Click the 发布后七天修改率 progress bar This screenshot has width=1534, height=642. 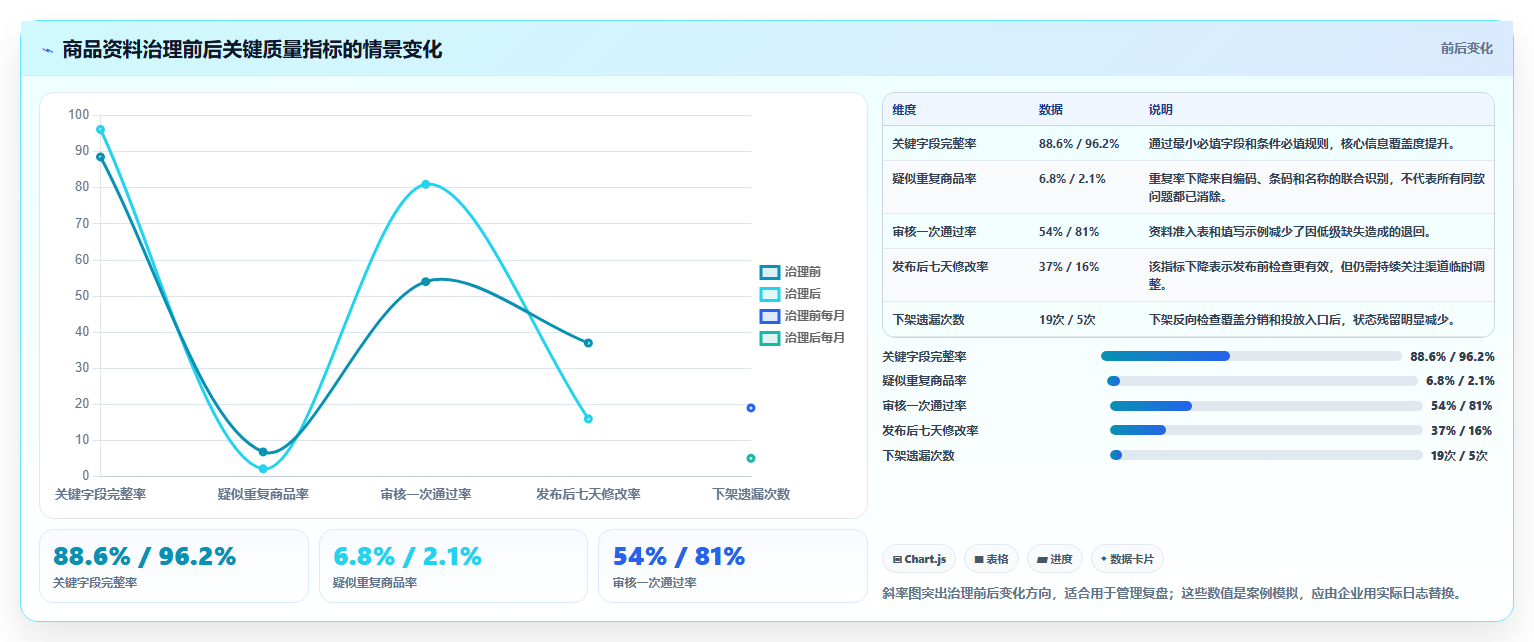click(1266, 430)
